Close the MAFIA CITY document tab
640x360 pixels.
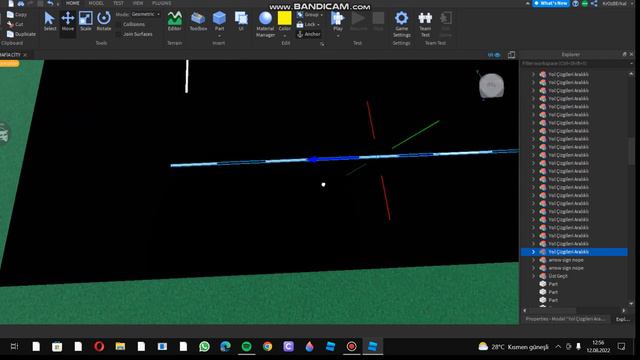click(25, 55)
